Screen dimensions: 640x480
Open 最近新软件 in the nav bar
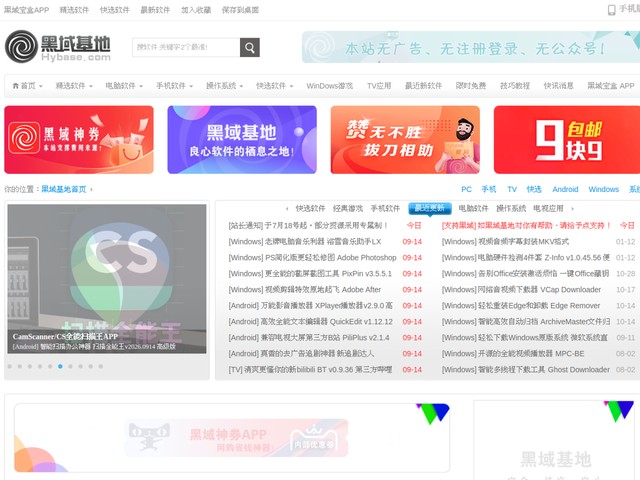click(423, 86)
